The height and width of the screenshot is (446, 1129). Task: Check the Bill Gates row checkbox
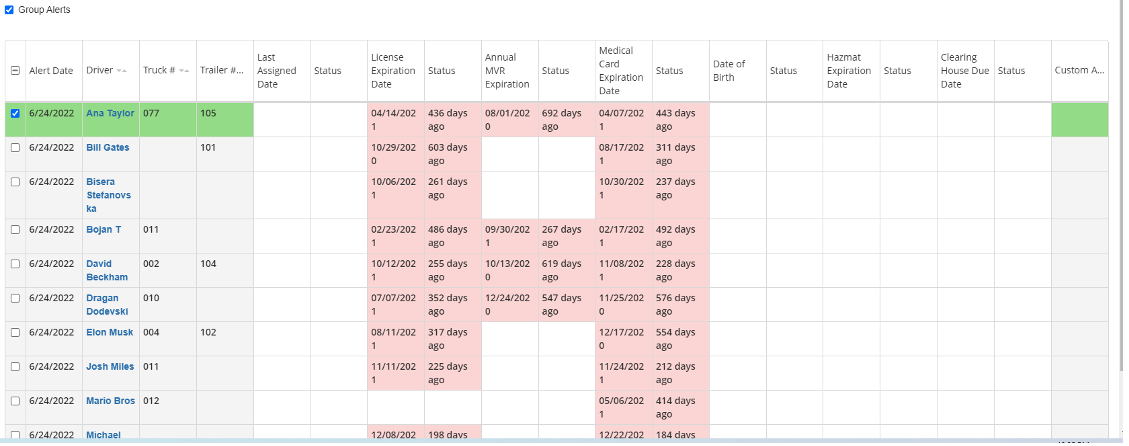point(15,147)
